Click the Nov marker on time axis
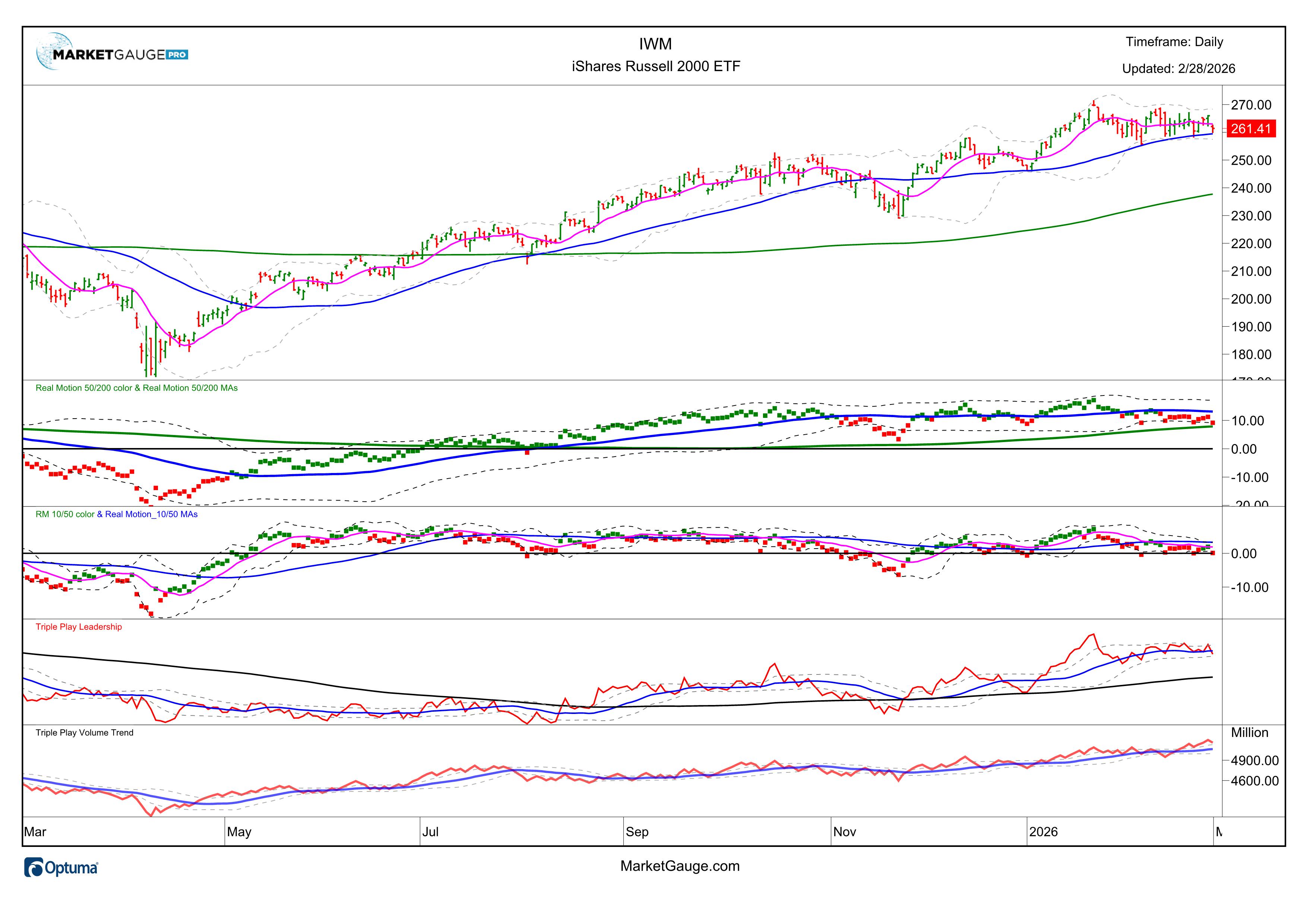 point(844,832)
